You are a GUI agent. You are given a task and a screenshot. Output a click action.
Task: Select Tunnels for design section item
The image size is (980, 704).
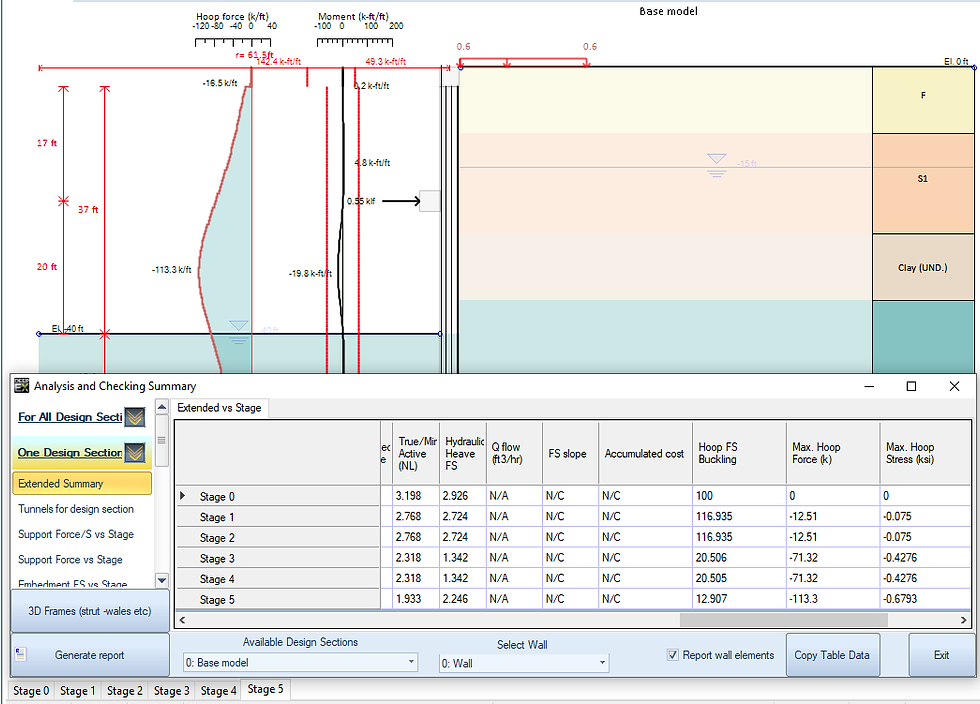click(x=76, y=509)
